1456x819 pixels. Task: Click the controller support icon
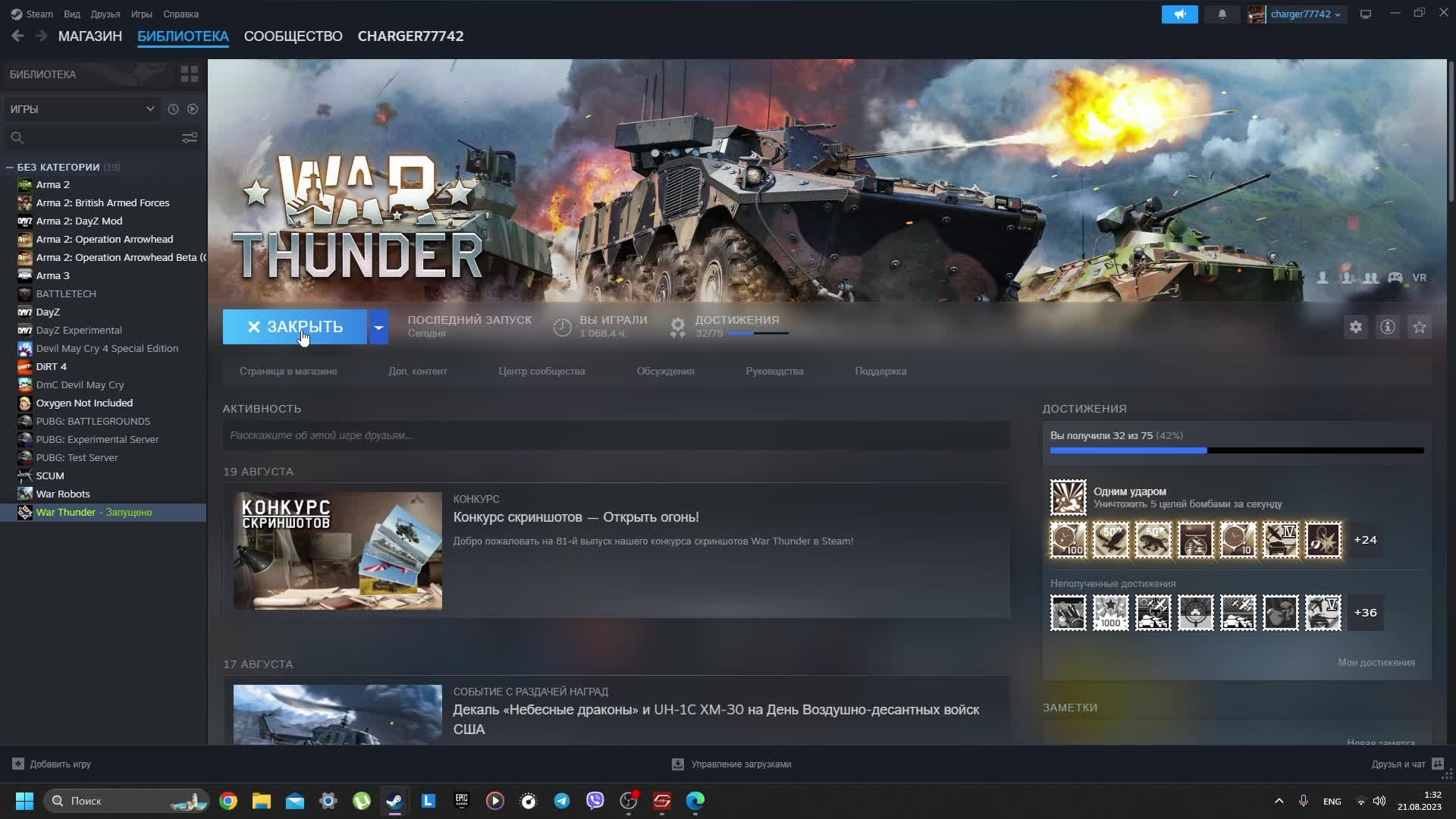(1395, 278)
